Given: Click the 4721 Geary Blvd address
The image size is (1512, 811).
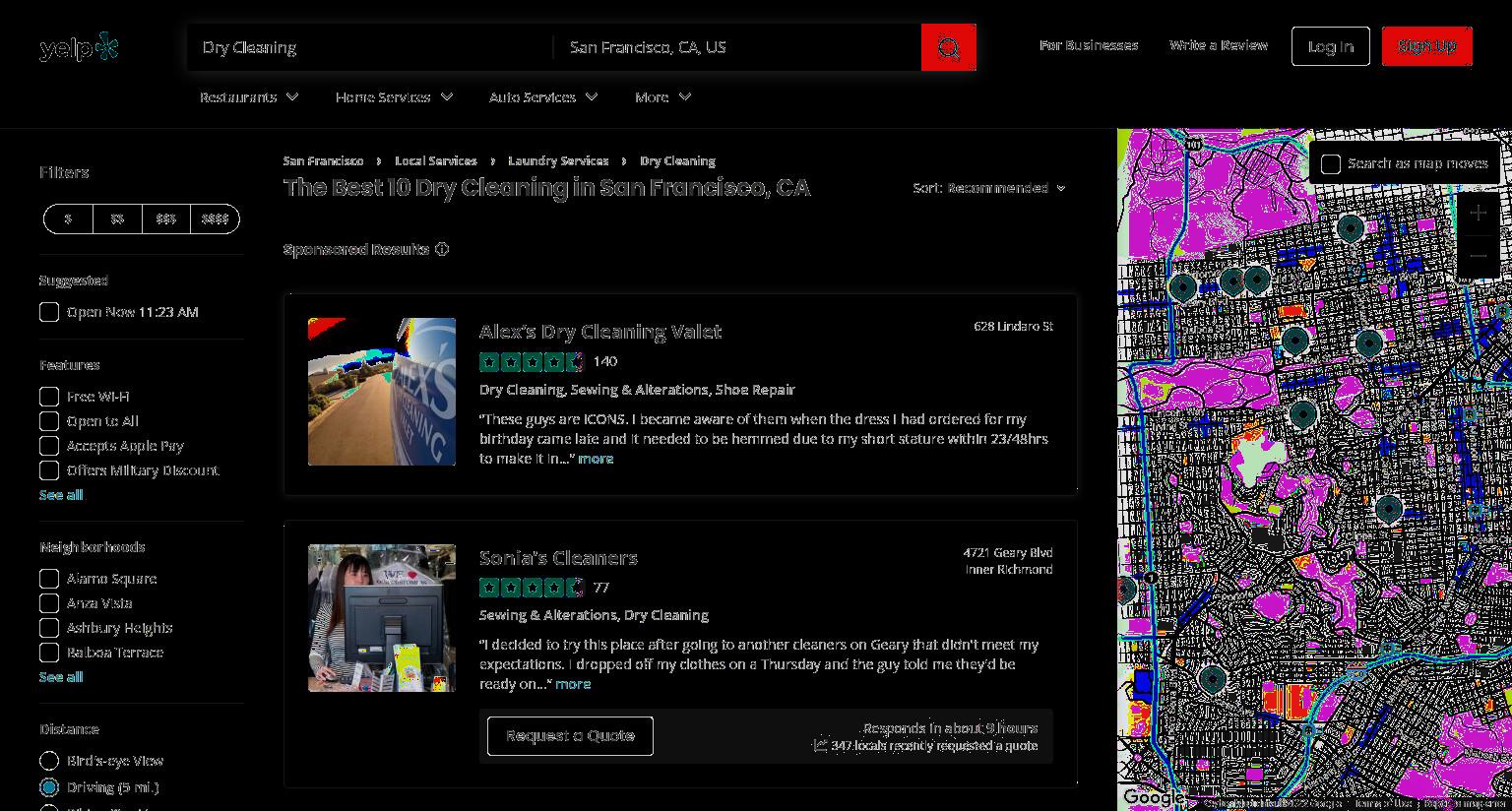Looking at the screenshot, I should (x=1008, y=553).
